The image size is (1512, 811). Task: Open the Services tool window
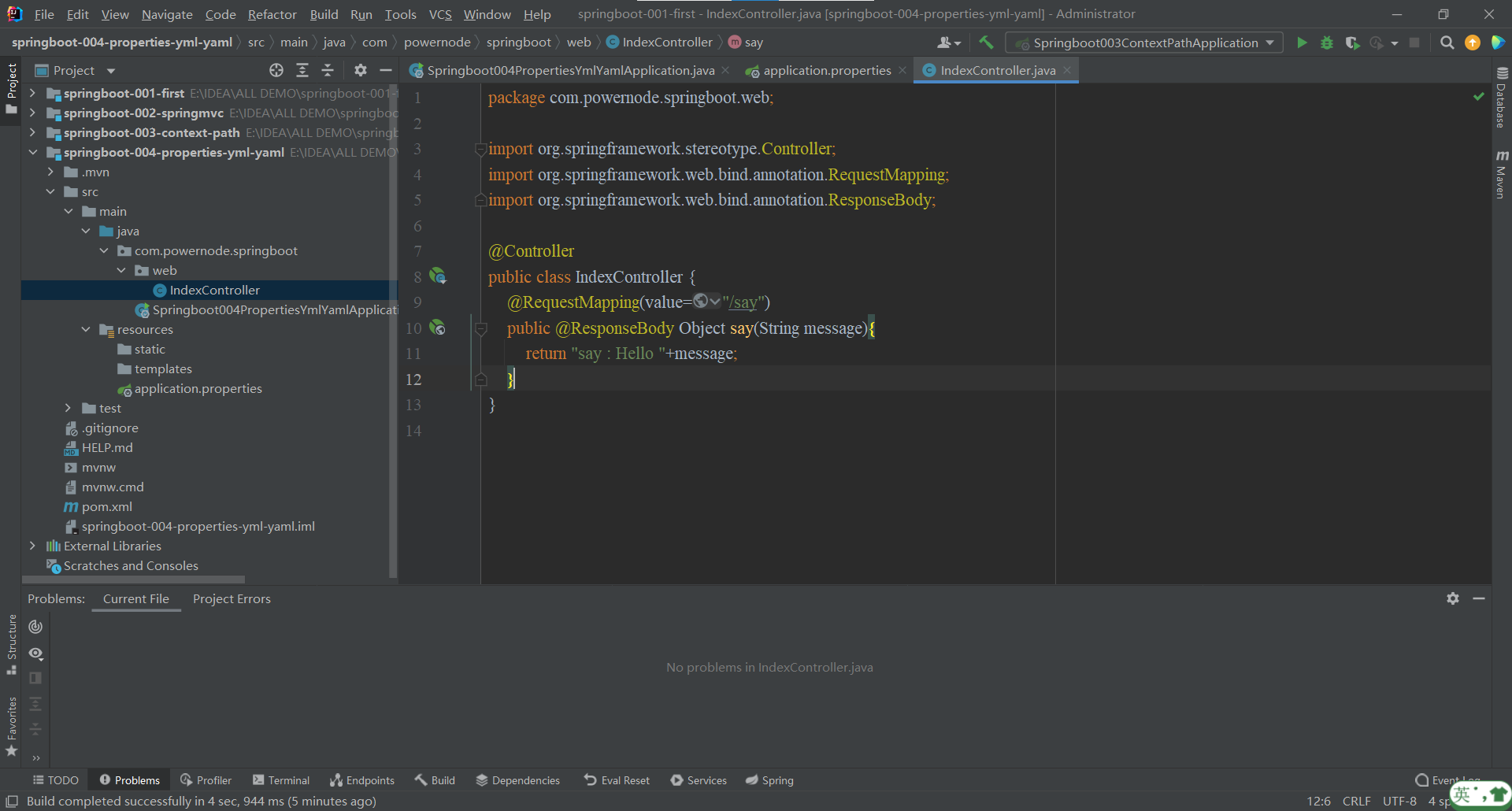click(699, 780)
